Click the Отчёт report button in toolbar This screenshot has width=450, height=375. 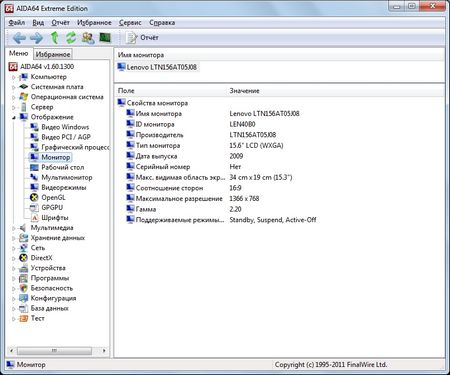[x=142, y=38]
